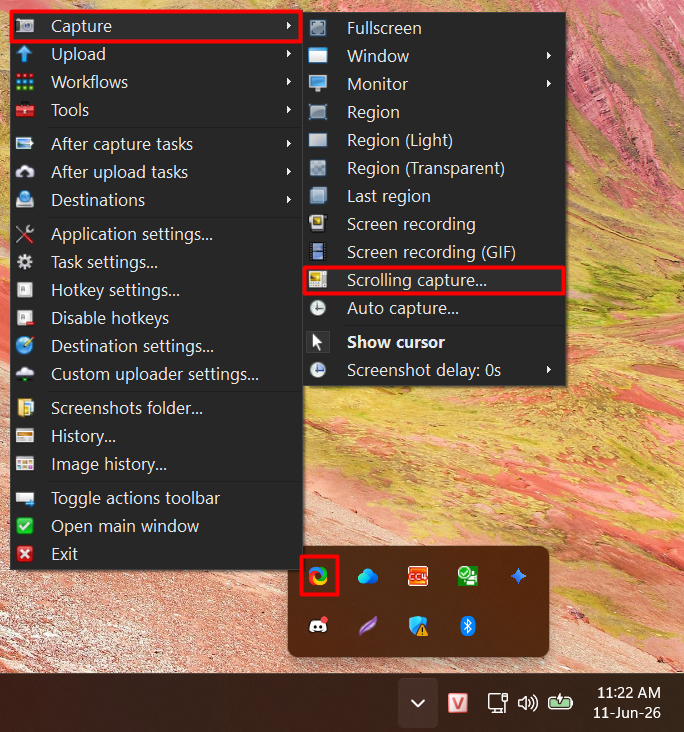The width and height of the screenshot is (684, 732).
Task: Click the ShareX tray icon
Action: 318,576
